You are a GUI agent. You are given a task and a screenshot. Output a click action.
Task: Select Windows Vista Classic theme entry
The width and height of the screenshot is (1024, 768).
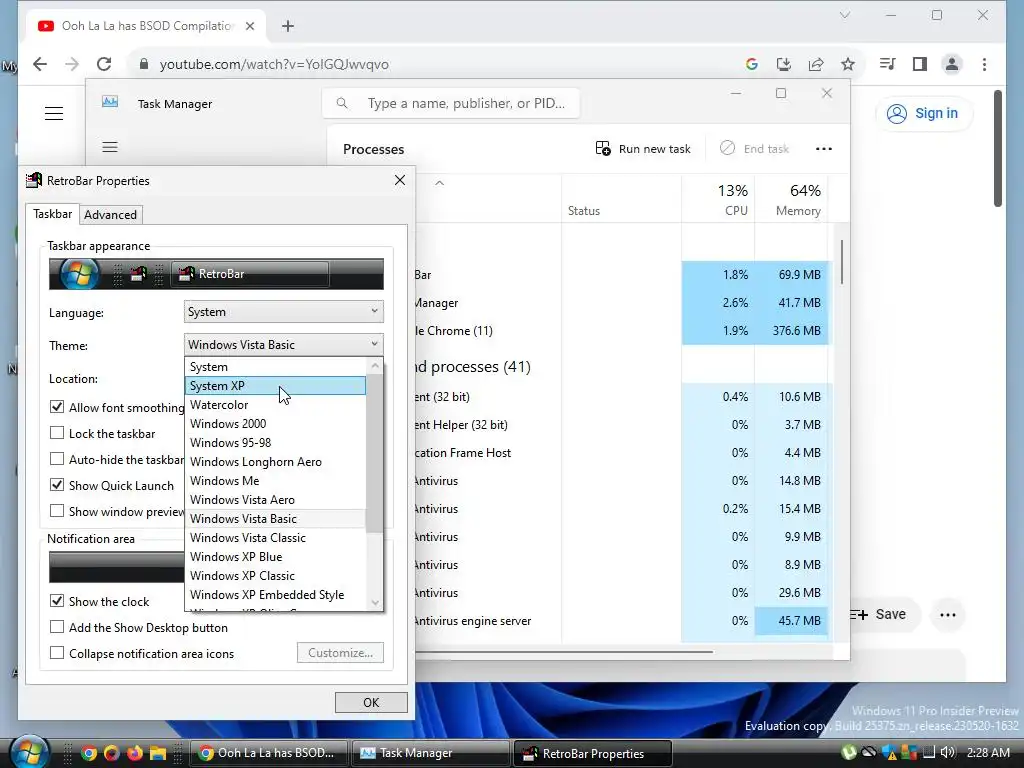(276, 537)
